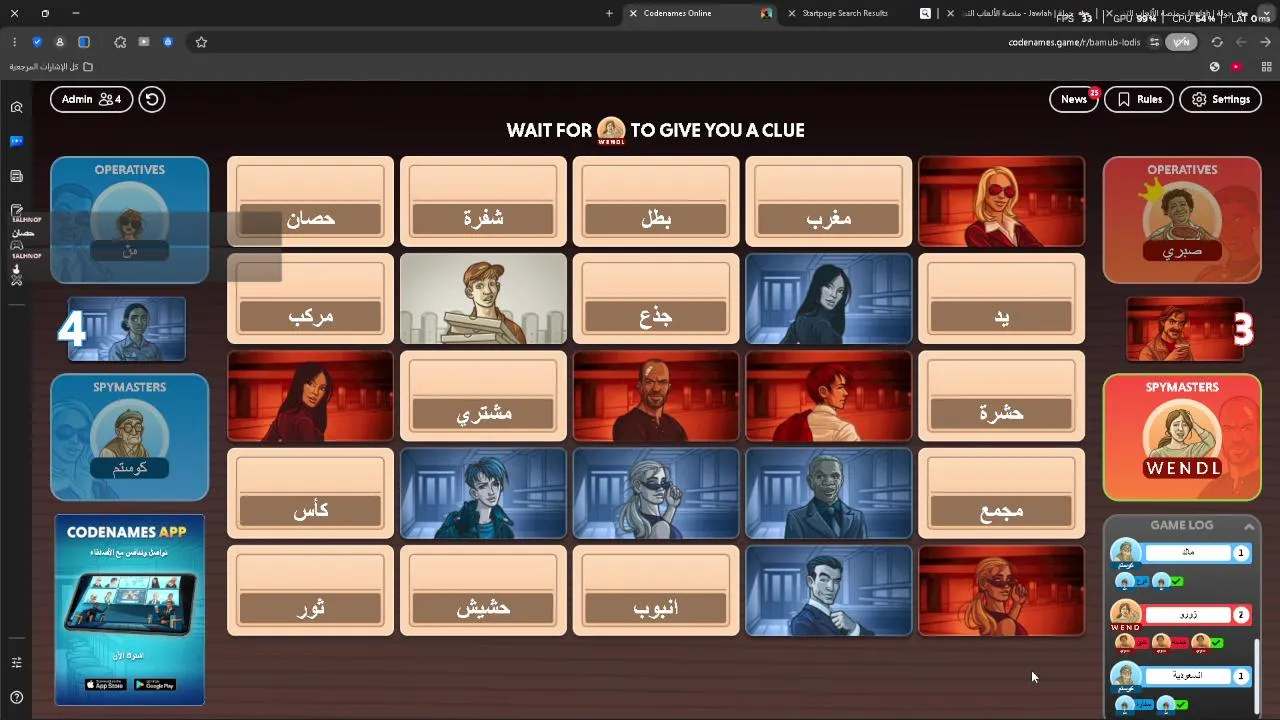Click the blue team Spymasters panel
Screen dimensions: 1280x720
[130, 437]
